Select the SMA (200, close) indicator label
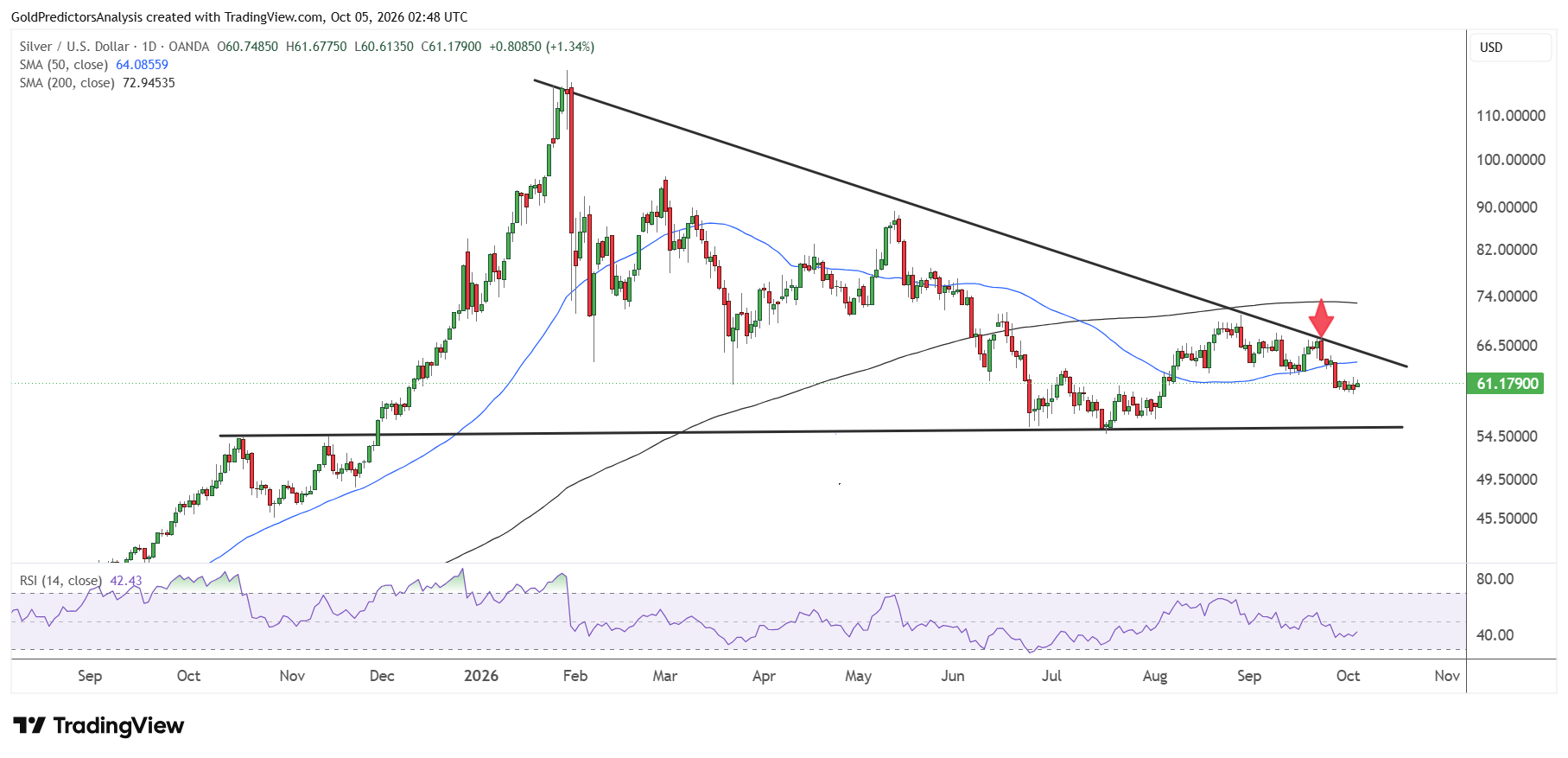 click(x=67, y=83)
